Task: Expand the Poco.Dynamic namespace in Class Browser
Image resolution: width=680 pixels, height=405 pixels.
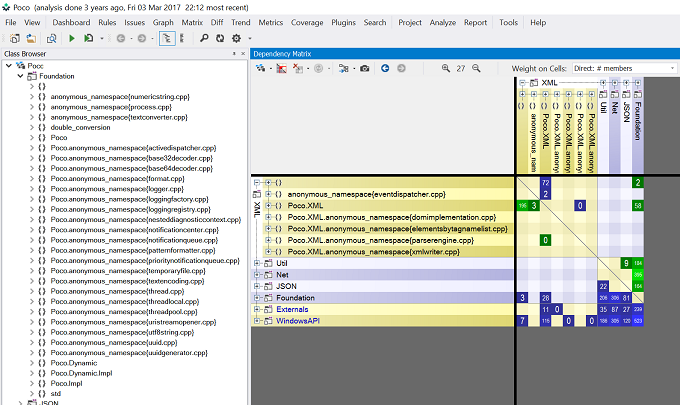Action: click(x=32, y=363)
